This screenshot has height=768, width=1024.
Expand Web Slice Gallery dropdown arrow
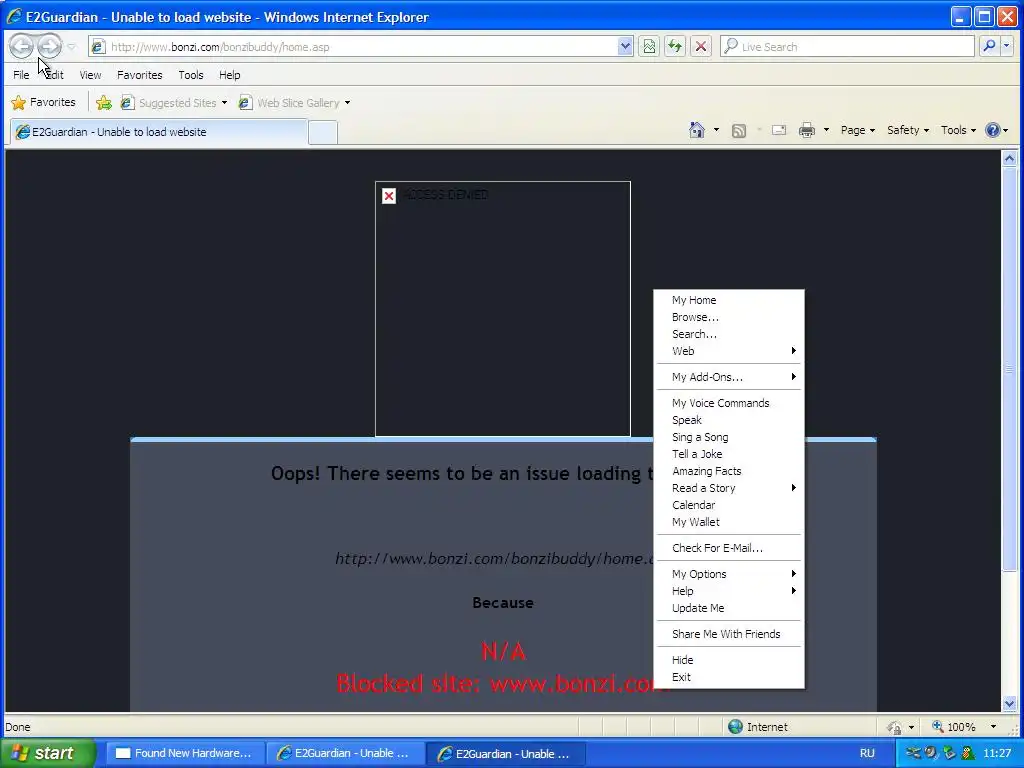coord(347,103)
